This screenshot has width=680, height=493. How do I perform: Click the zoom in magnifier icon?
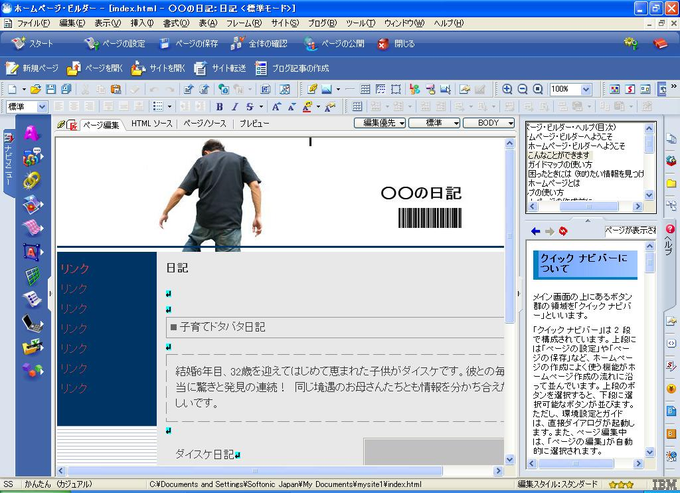507,89
